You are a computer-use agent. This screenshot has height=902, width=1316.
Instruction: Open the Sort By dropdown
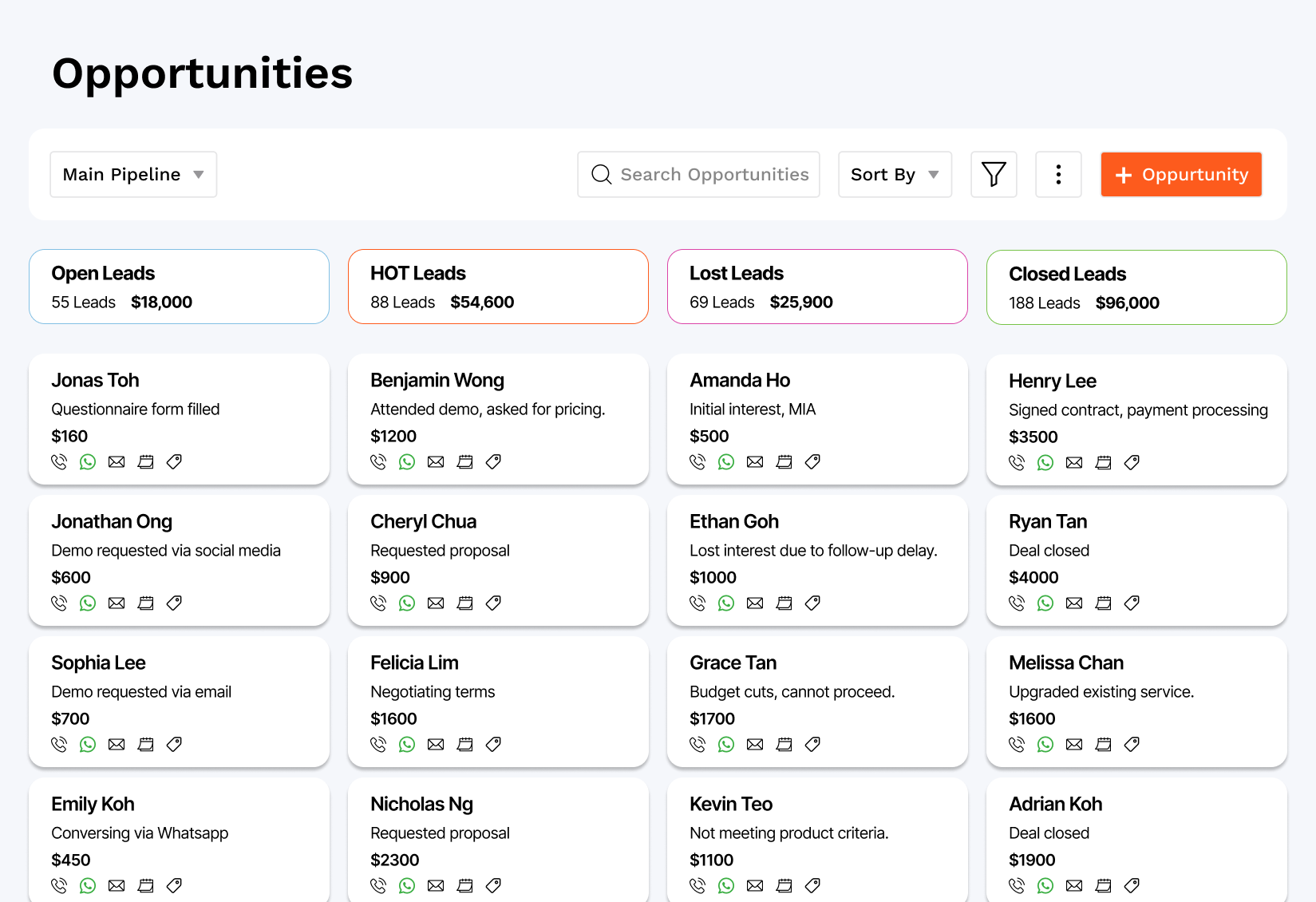pyautogui.click(x=895, y=174)
